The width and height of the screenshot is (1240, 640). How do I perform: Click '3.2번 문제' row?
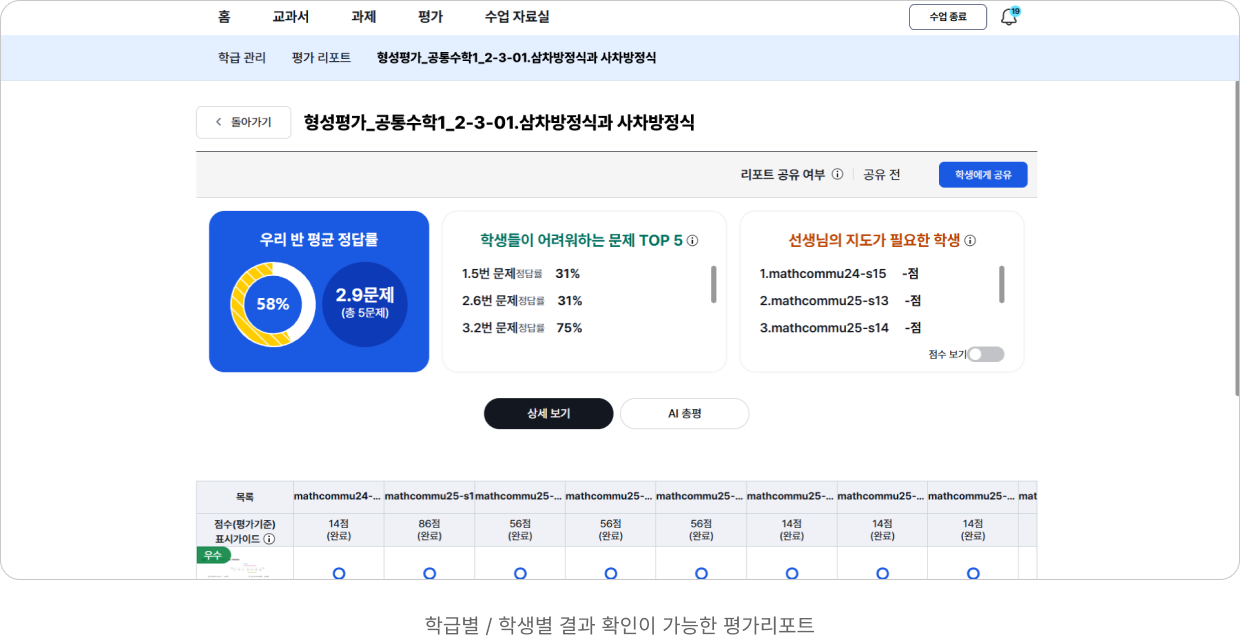522,327
